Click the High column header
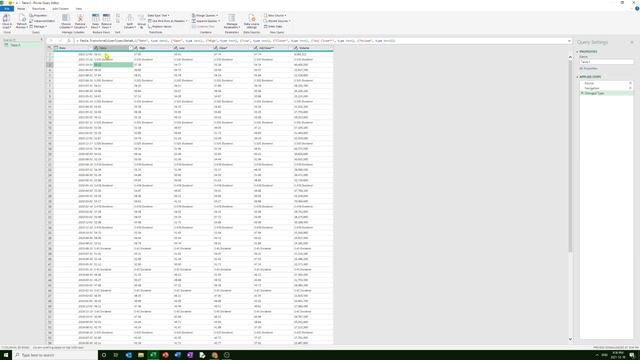640x360 pixels. pos(153,48)
